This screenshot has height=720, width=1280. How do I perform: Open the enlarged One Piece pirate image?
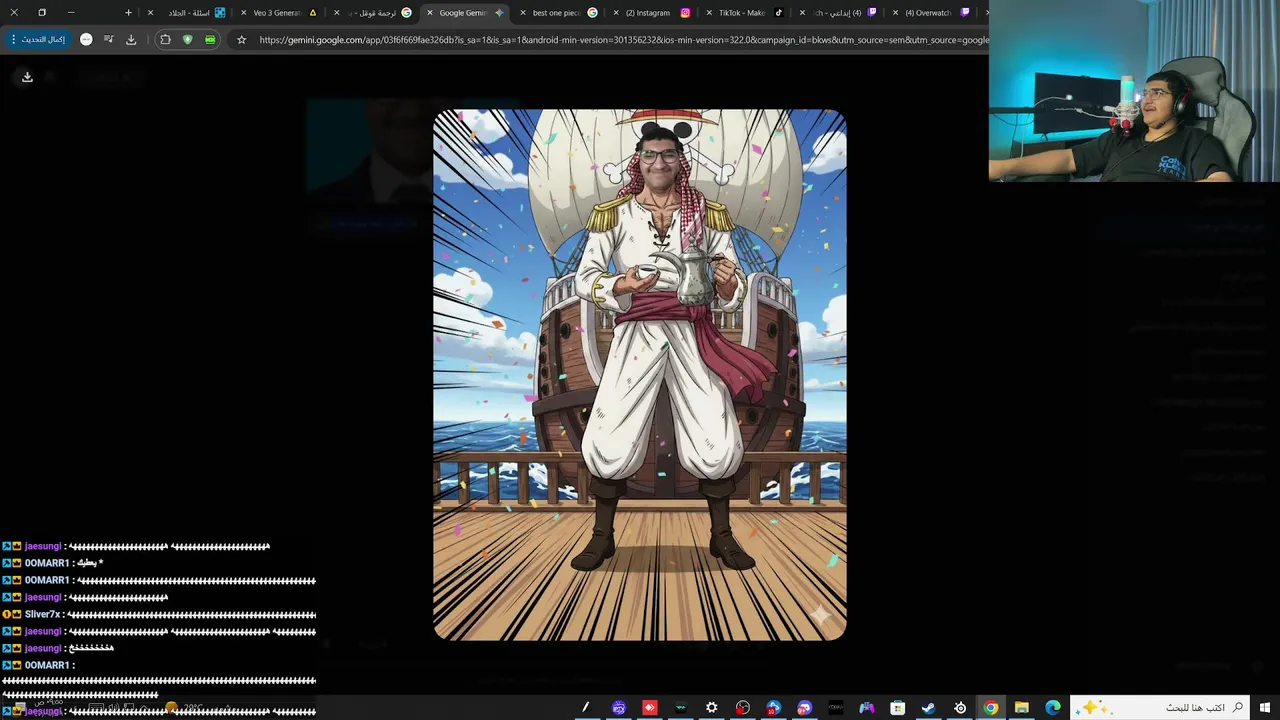pos(640,374)
